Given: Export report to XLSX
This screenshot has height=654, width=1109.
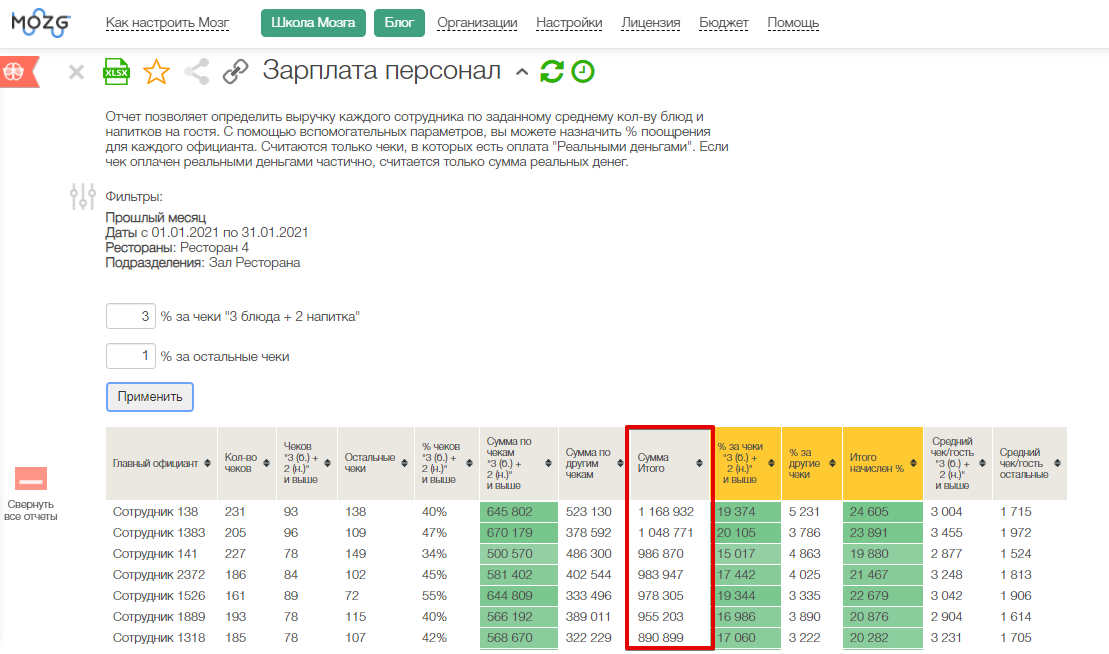Looking at the screenshot, I should (x=116, y=71).
